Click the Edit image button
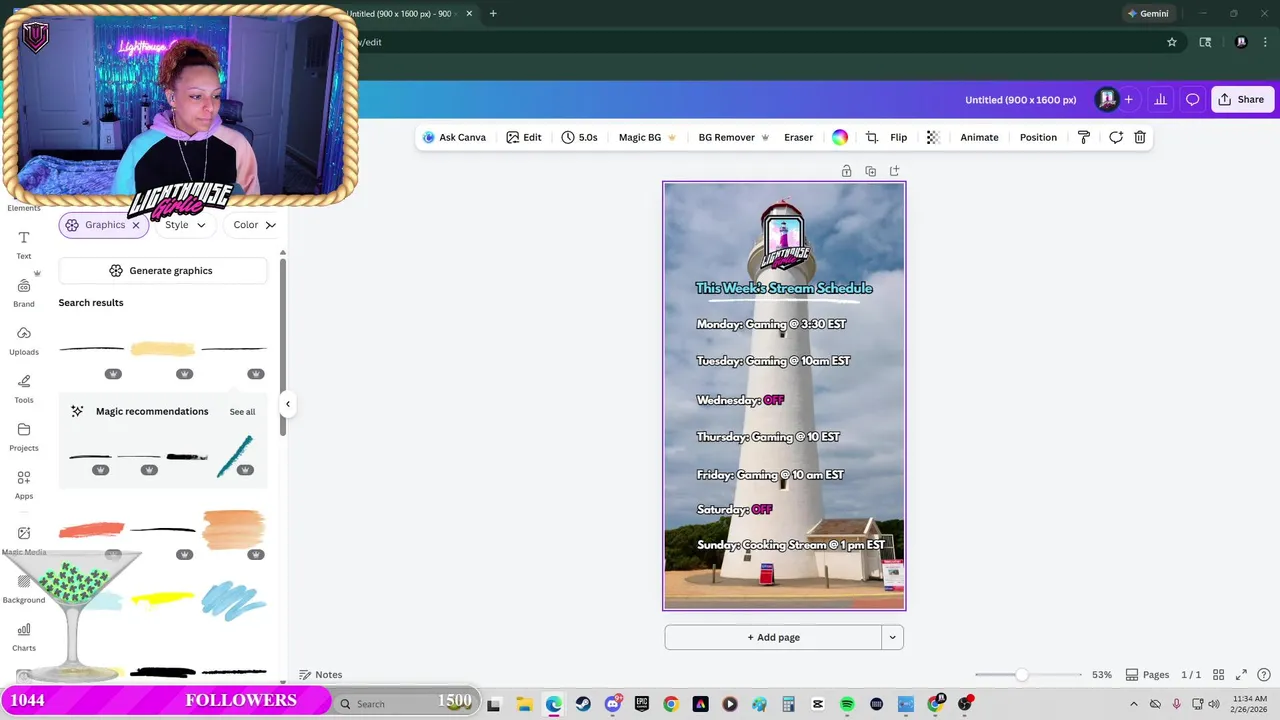This screenshot has height=720, width=1280. 524,137
